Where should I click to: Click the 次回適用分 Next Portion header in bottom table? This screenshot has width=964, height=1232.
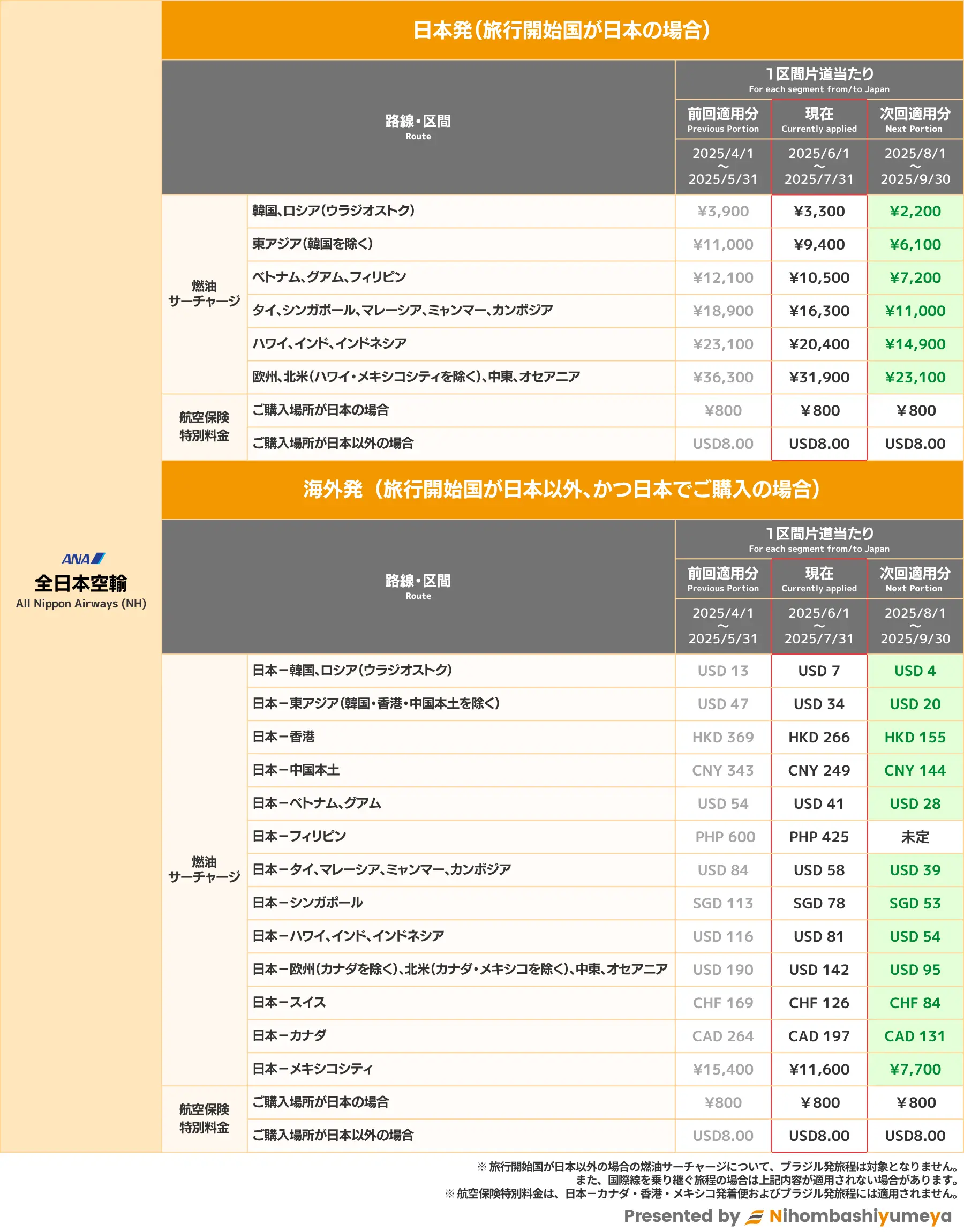(x=915, y=580)
